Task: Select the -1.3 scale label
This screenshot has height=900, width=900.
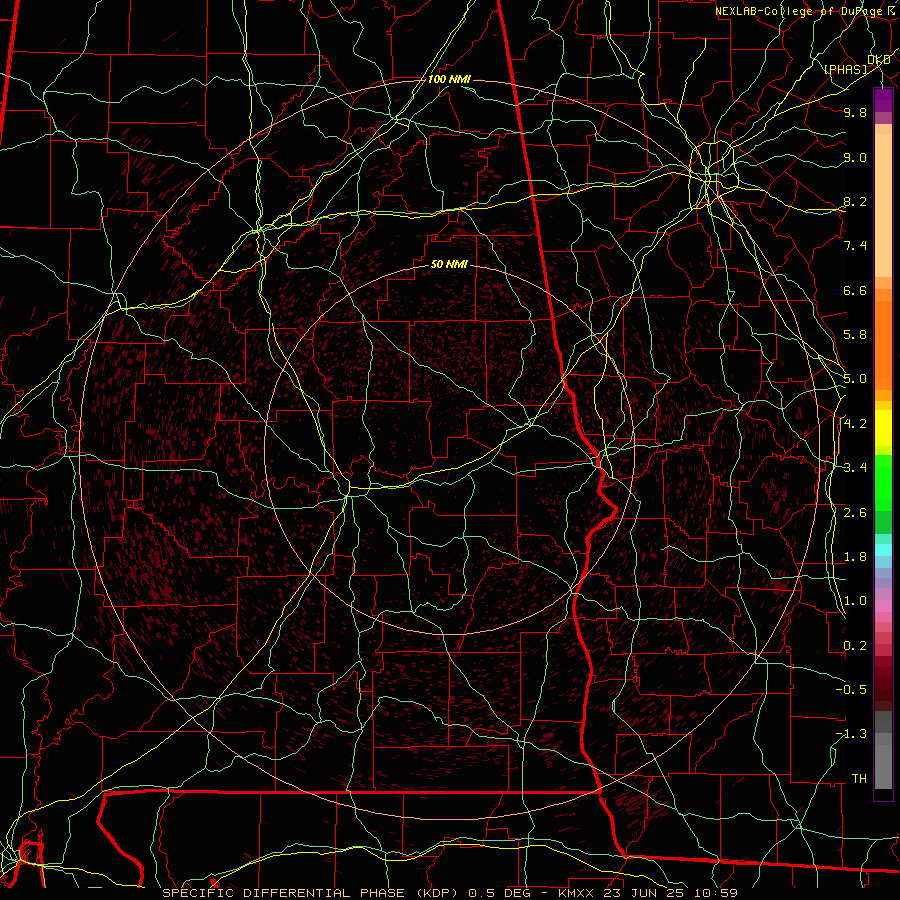Action: (851, 734)
